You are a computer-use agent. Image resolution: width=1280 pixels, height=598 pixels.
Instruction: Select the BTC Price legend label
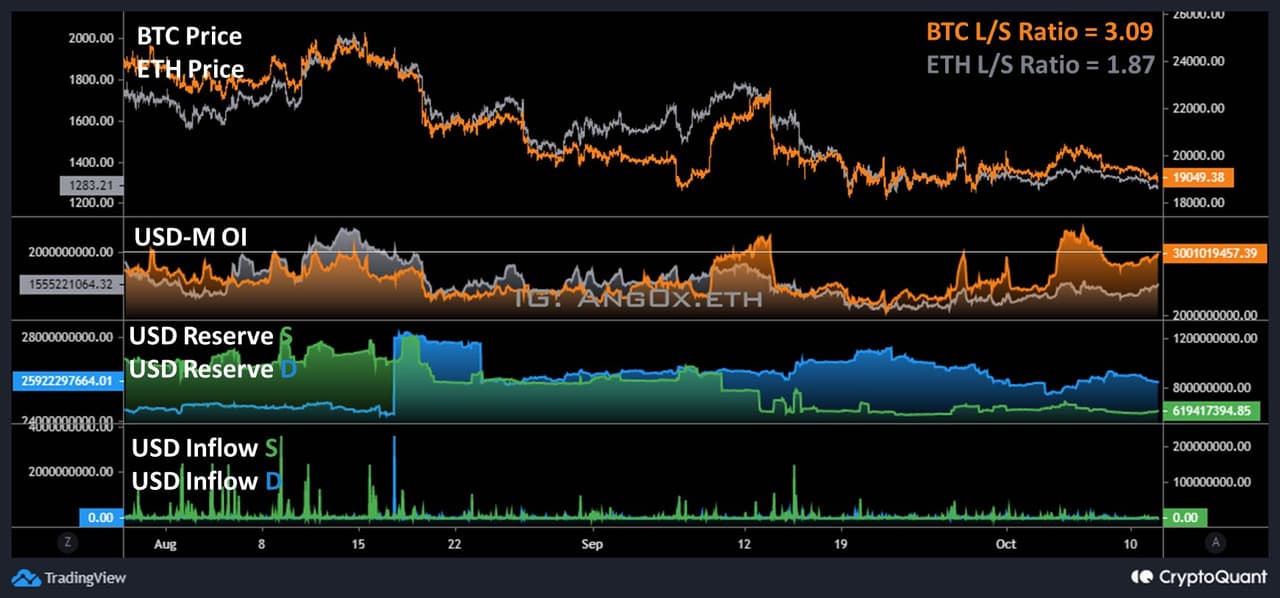(x=188, y=36)
